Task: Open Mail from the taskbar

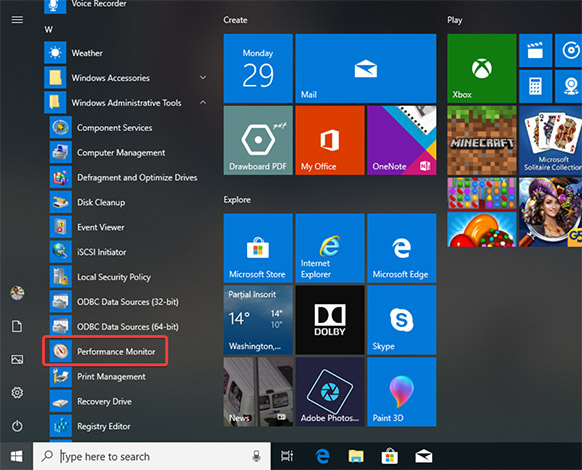Action: pos(424,456)
